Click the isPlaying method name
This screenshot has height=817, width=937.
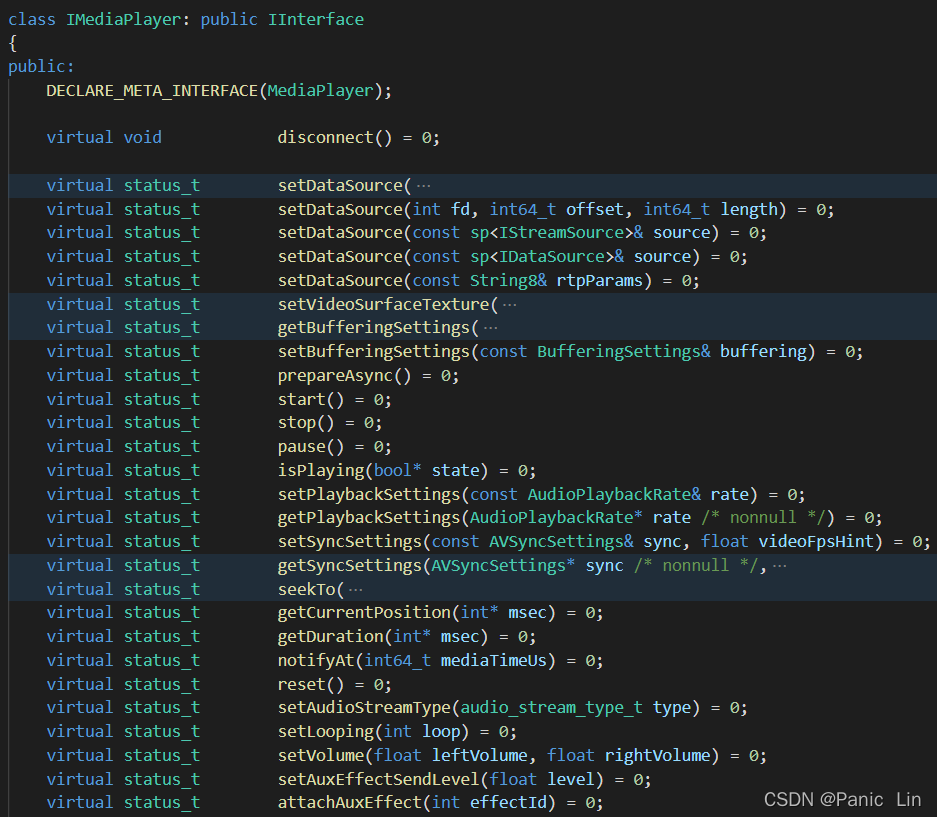tap(320, 471)
